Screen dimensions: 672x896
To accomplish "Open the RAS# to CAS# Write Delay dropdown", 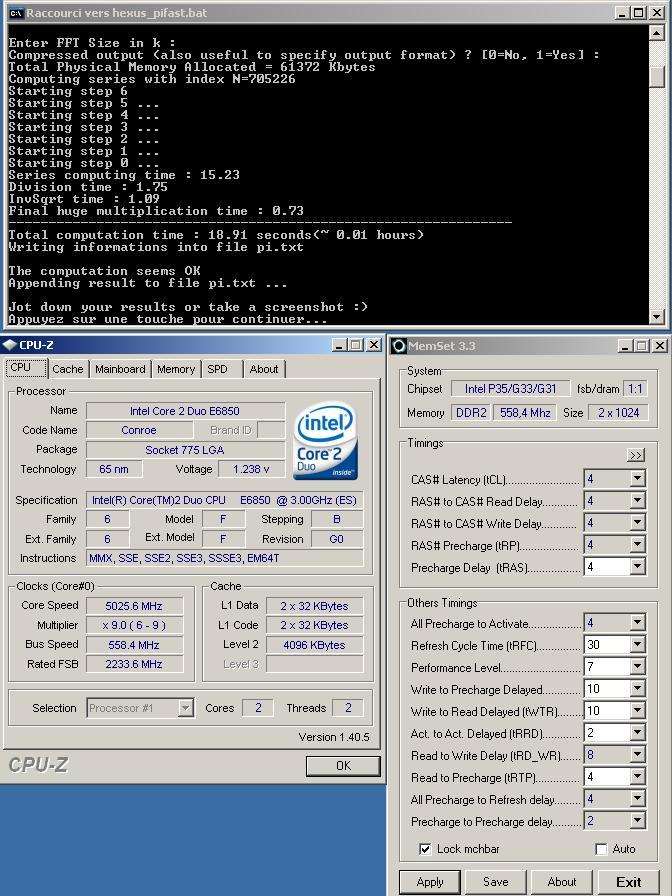I will pyautogui.click(x=637, y=523).
